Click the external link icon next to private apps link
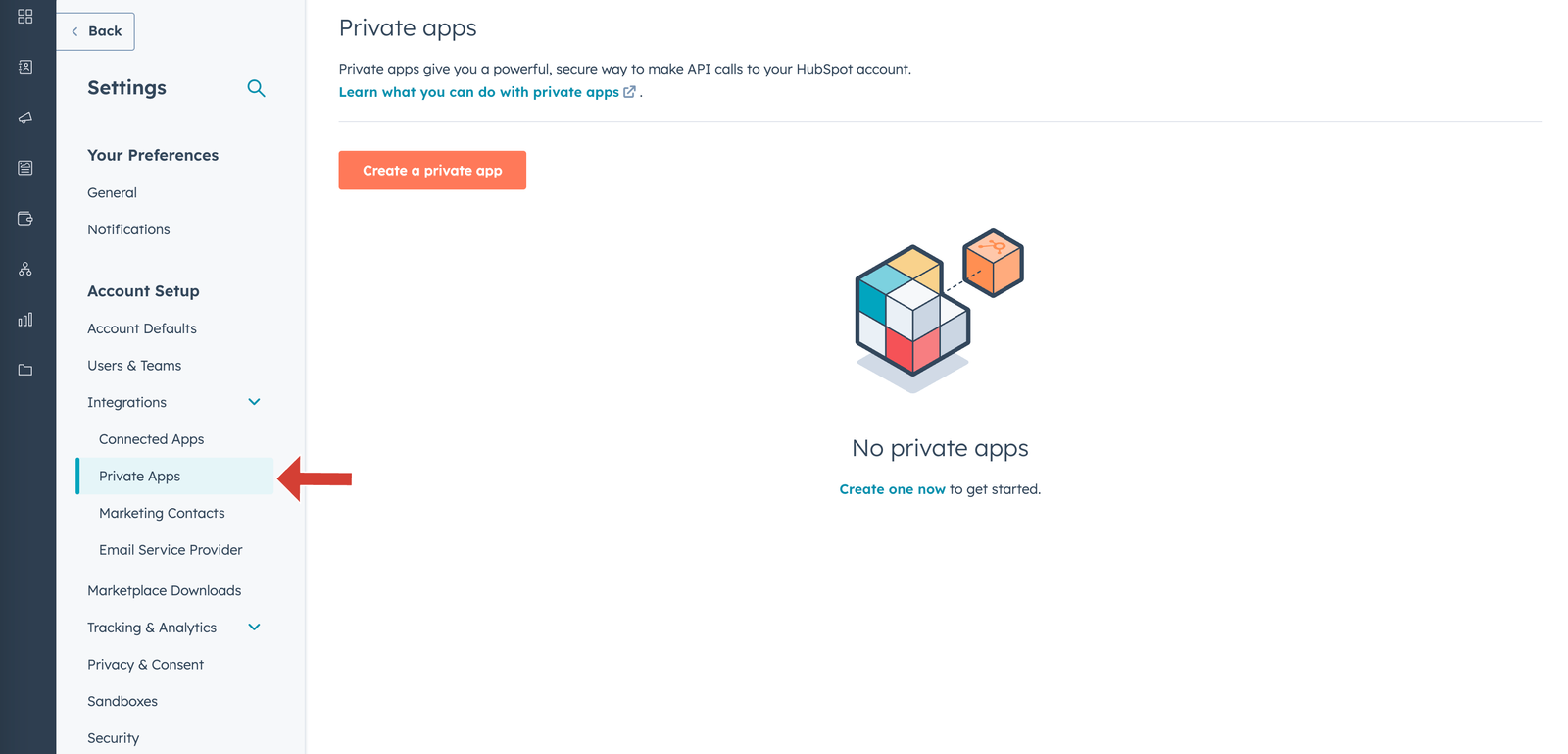This screenshot has height=754, width=1568. (x=630, y=91)
